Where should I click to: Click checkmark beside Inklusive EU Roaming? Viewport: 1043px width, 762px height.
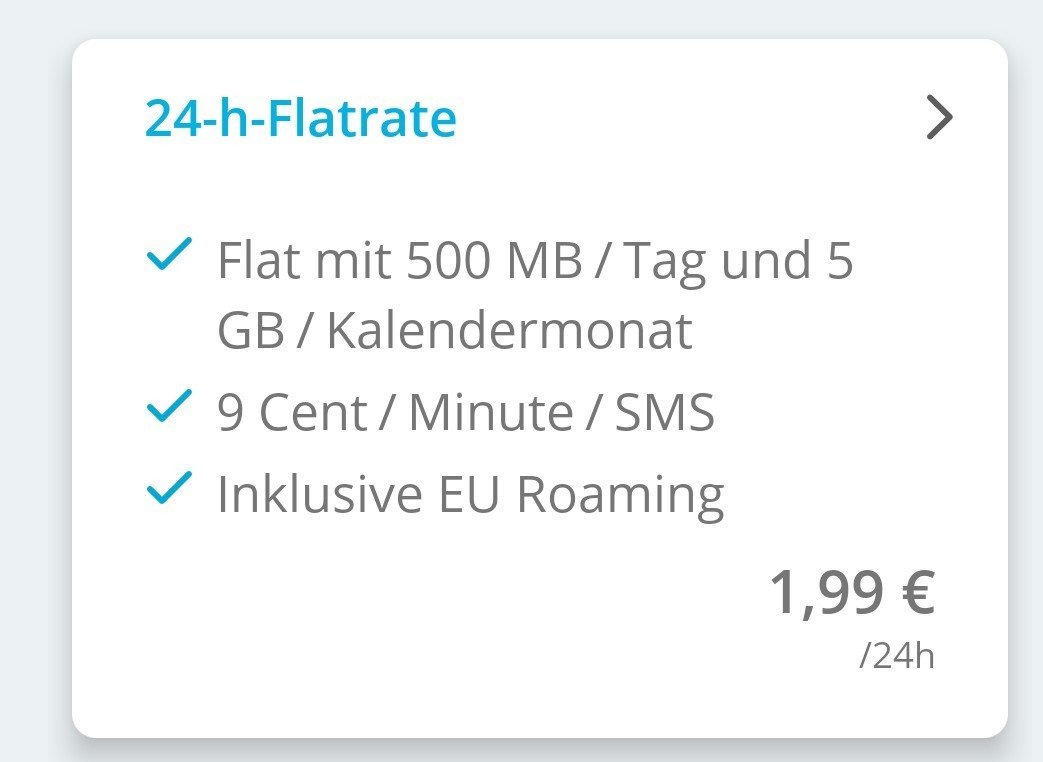tap(169, 489)
